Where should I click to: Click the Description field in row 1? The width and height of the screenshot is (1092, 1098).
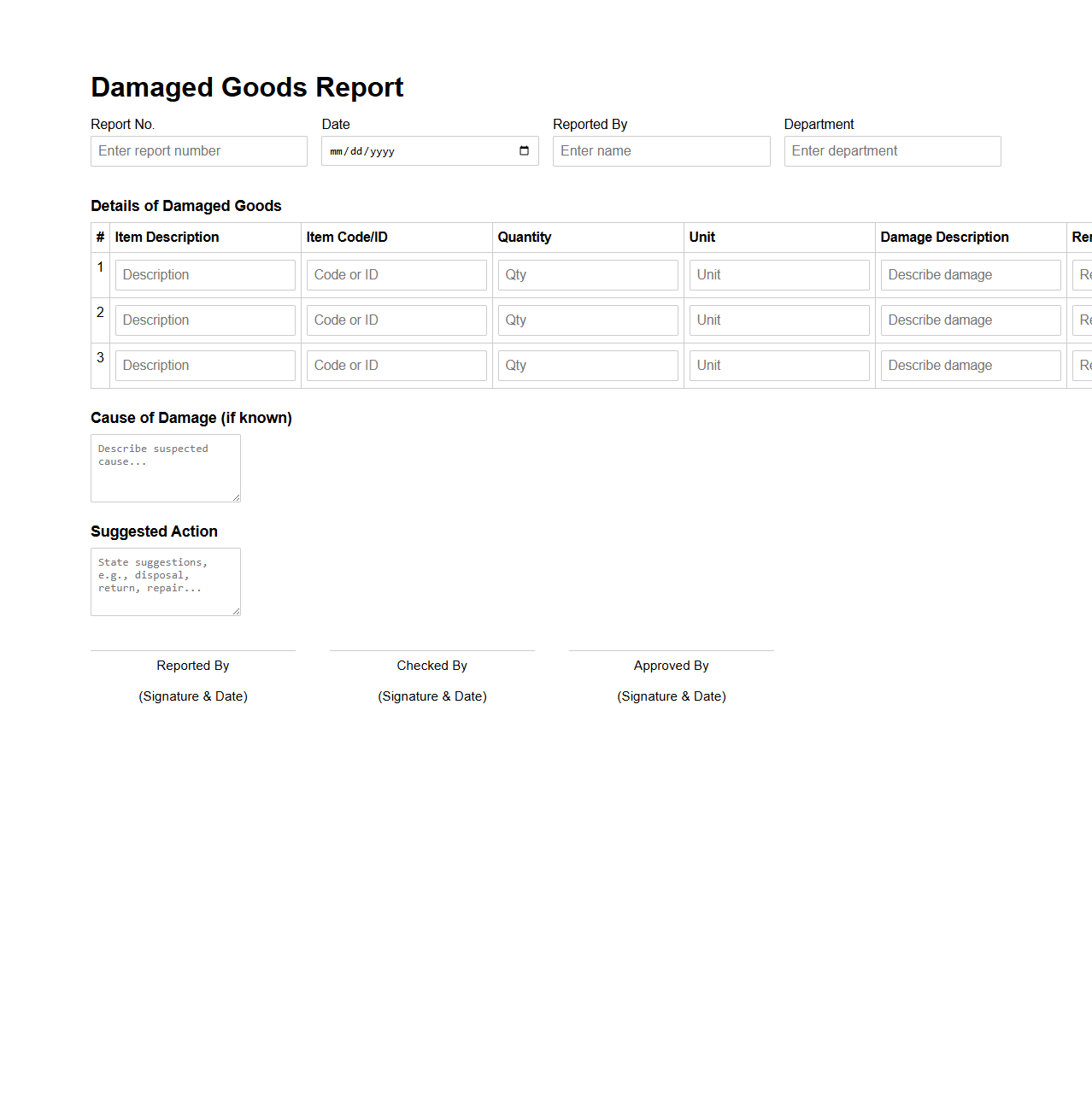click(x=204, y=274)
